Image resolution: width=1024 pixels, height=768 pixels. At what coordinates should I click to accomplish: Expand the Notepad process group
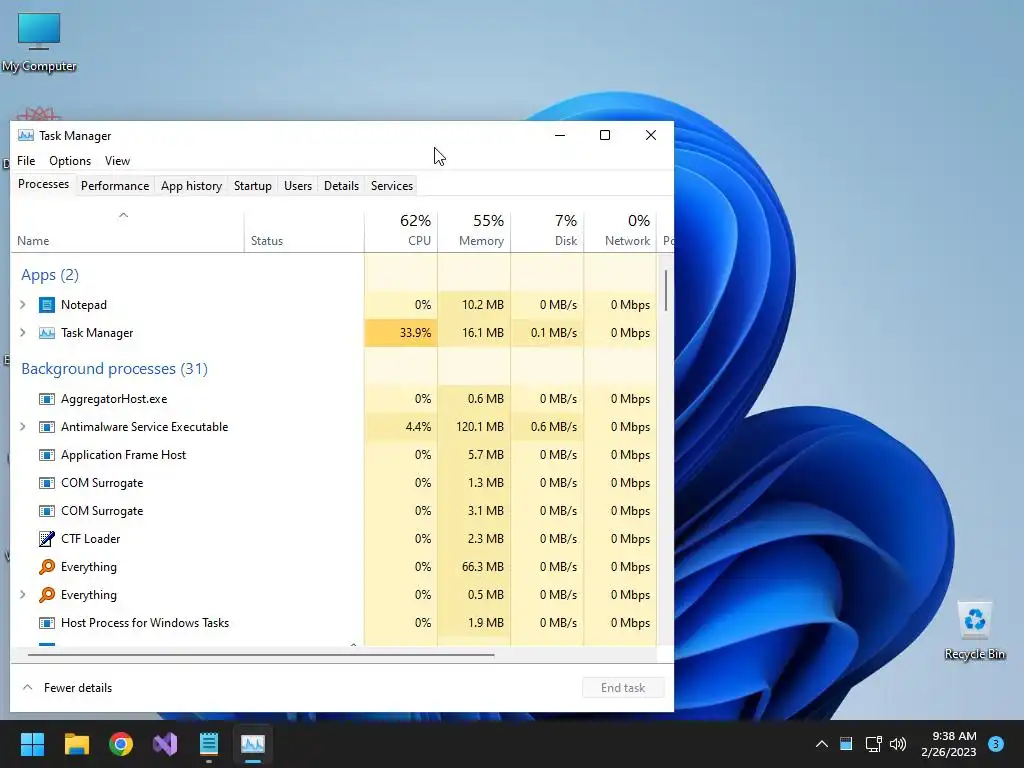click(x=23, y=305)
